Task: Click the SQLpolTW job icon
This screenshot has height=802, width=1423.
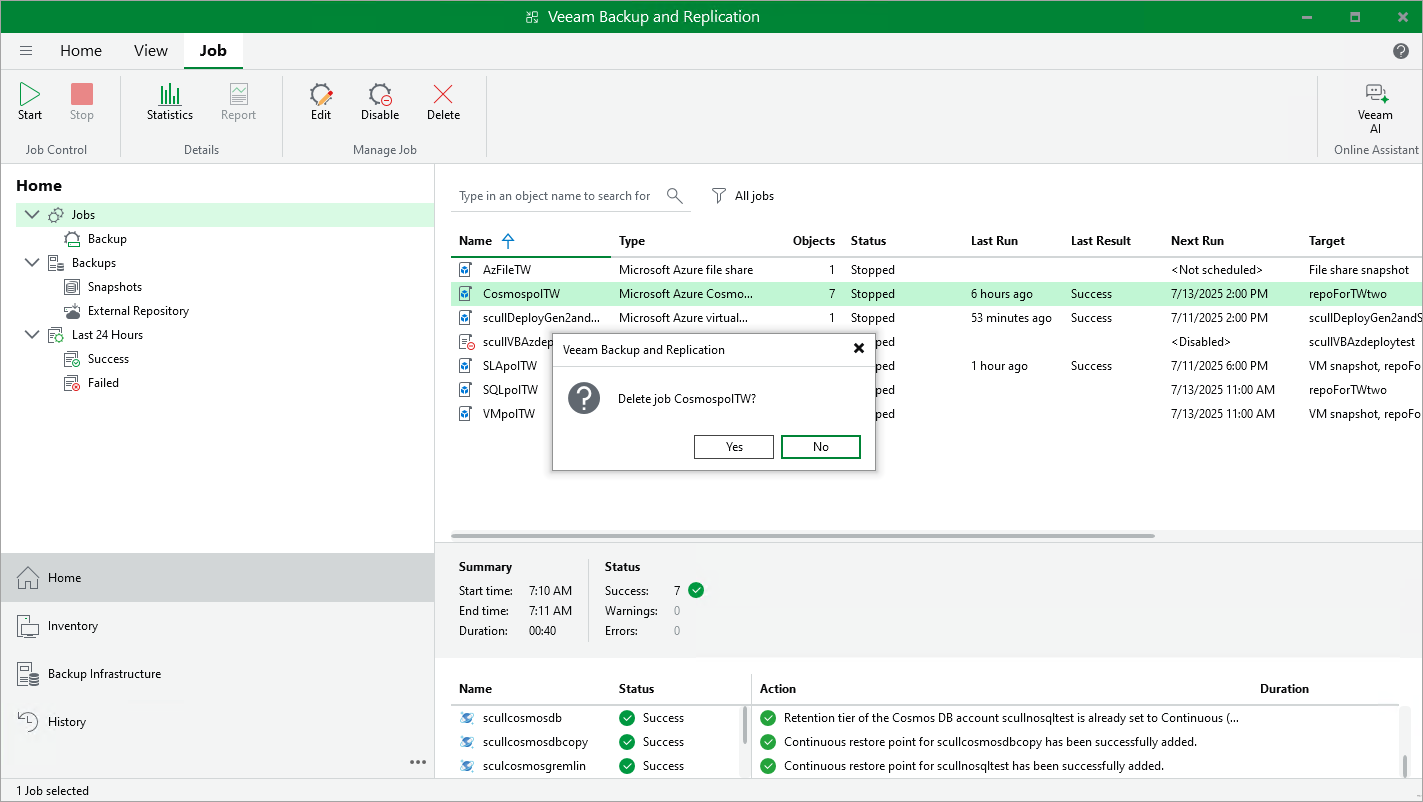Action: click(465, 390)
